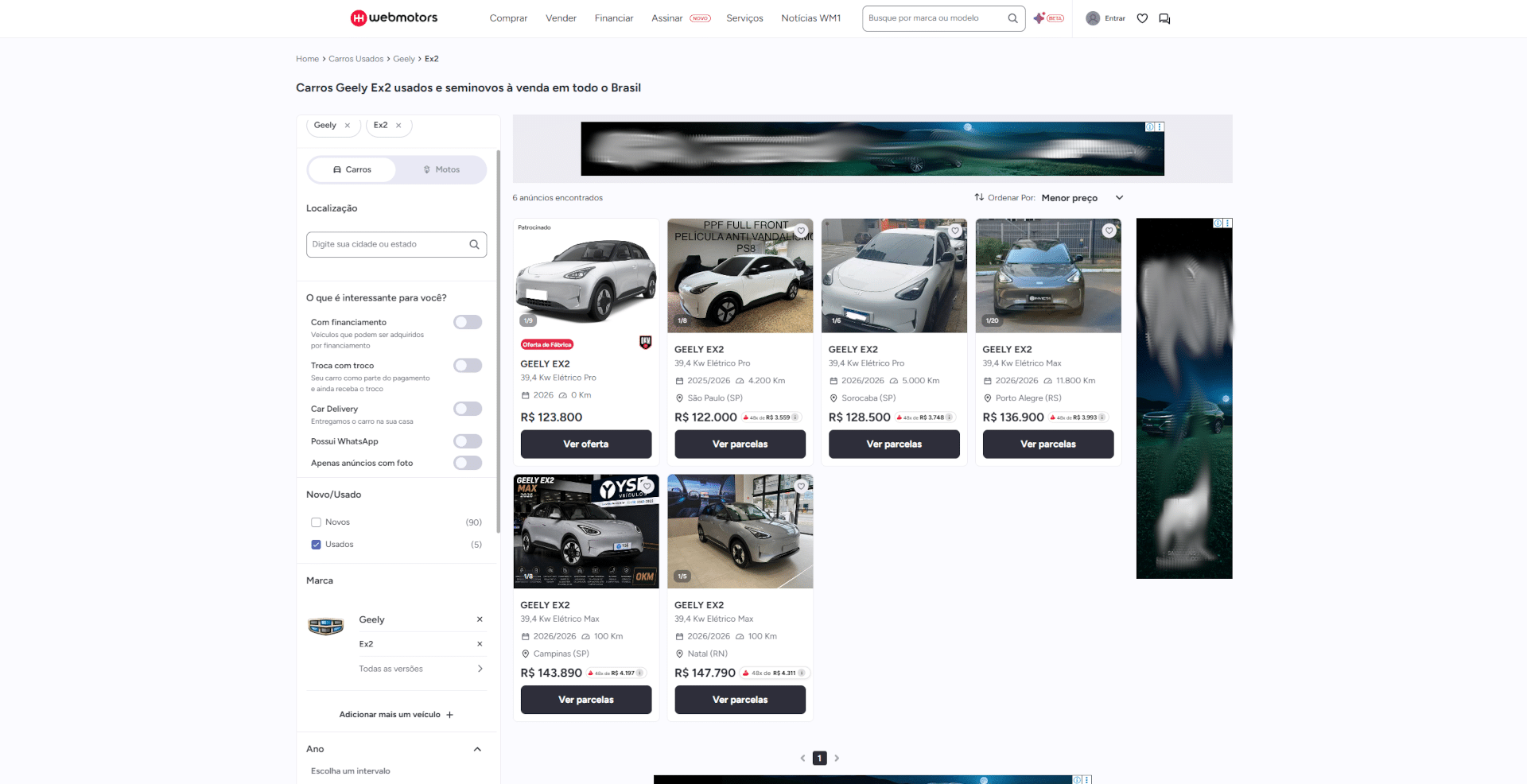Open the chat messages icon in header
1527x784 pixels.
1164,18
